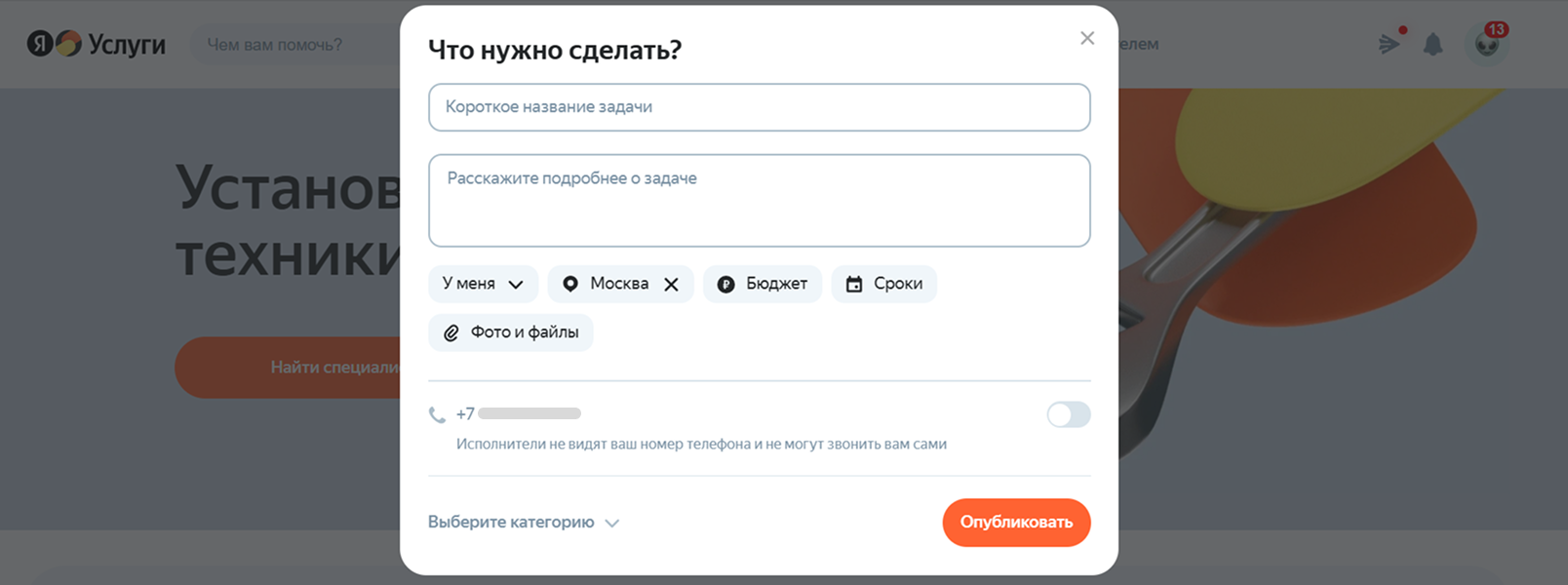This screenshot has height=585, width=1568.
Task: Open the 'У меня' location dropdown
Action: (x=483, y=284)
